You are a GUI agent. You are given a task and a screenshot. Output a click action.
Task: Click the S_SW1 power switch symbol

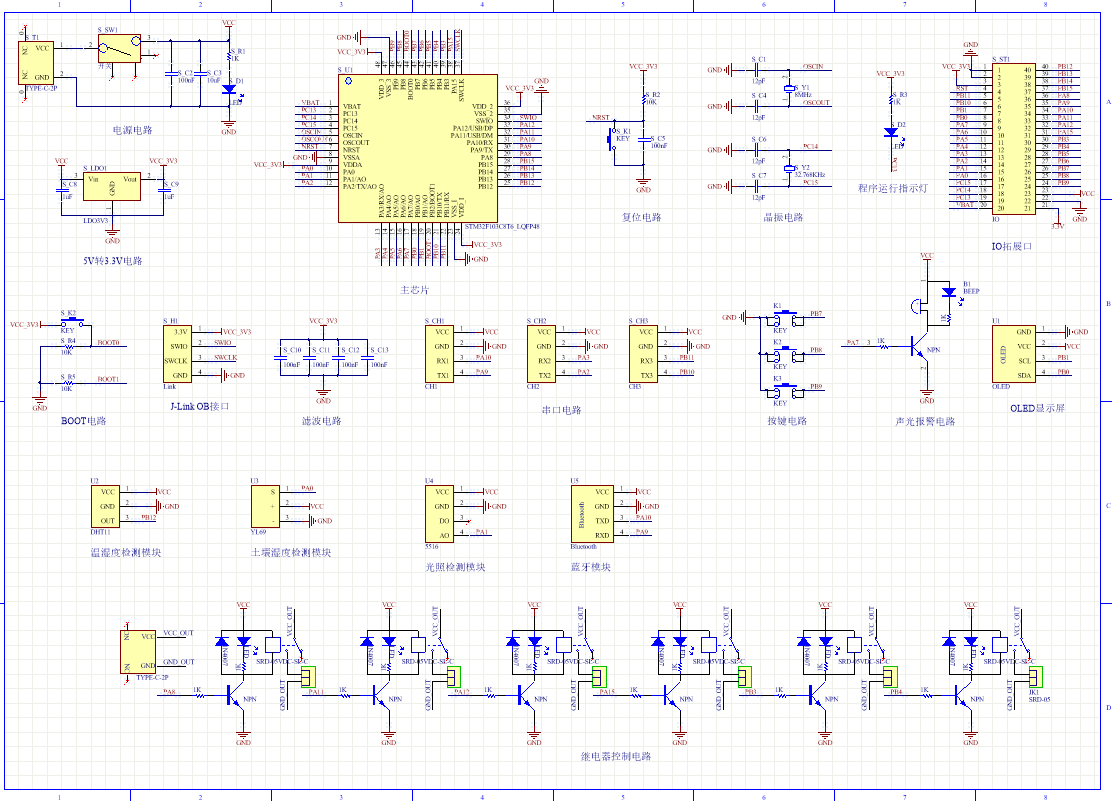120,48
